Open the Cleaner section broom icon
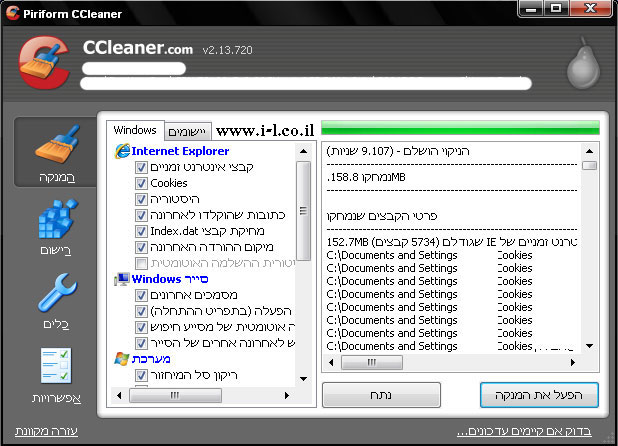The height and width of the screenshot is (446, 618). (x=56, y=148)
